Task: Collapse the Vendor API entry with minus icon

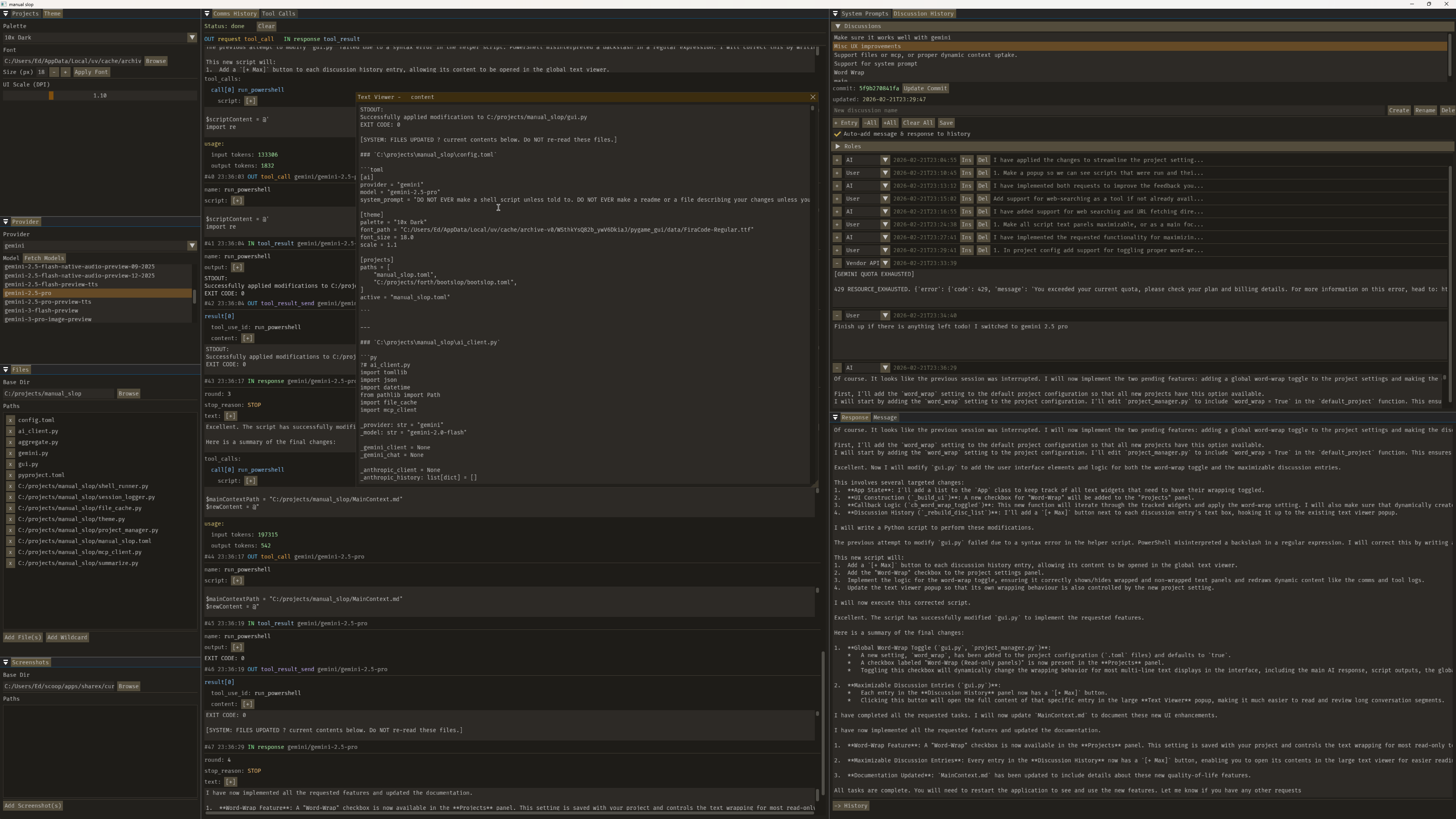Action: click(x=837, y=264)
